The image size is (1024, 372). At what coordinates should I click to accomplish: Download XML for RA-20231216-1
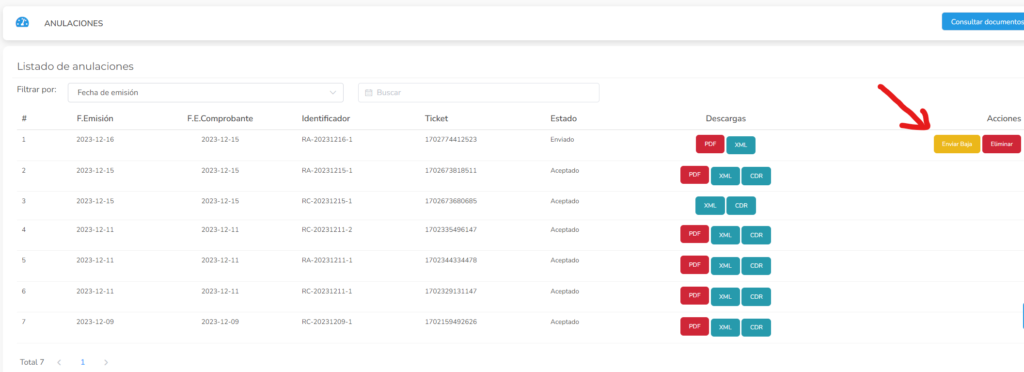pyautogui.click(x=741, y=145)
